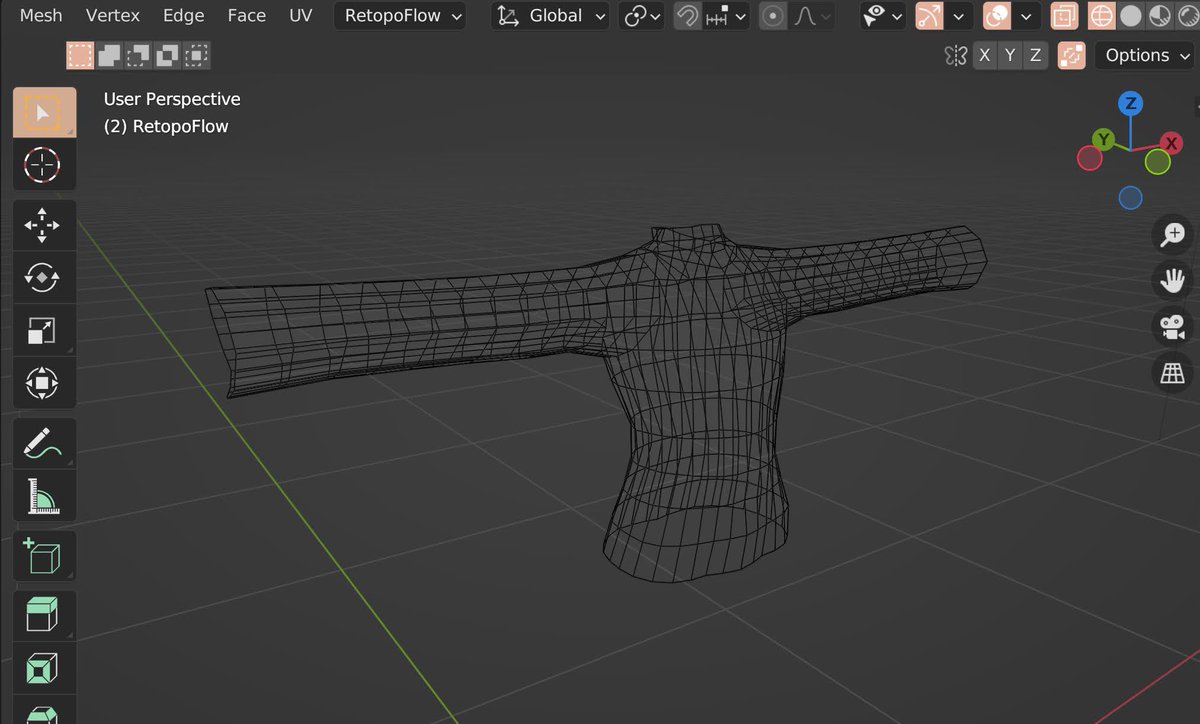The image size is (1200, 724).
Task: Enable Y axis mirror
Action: coord(1010,55)
